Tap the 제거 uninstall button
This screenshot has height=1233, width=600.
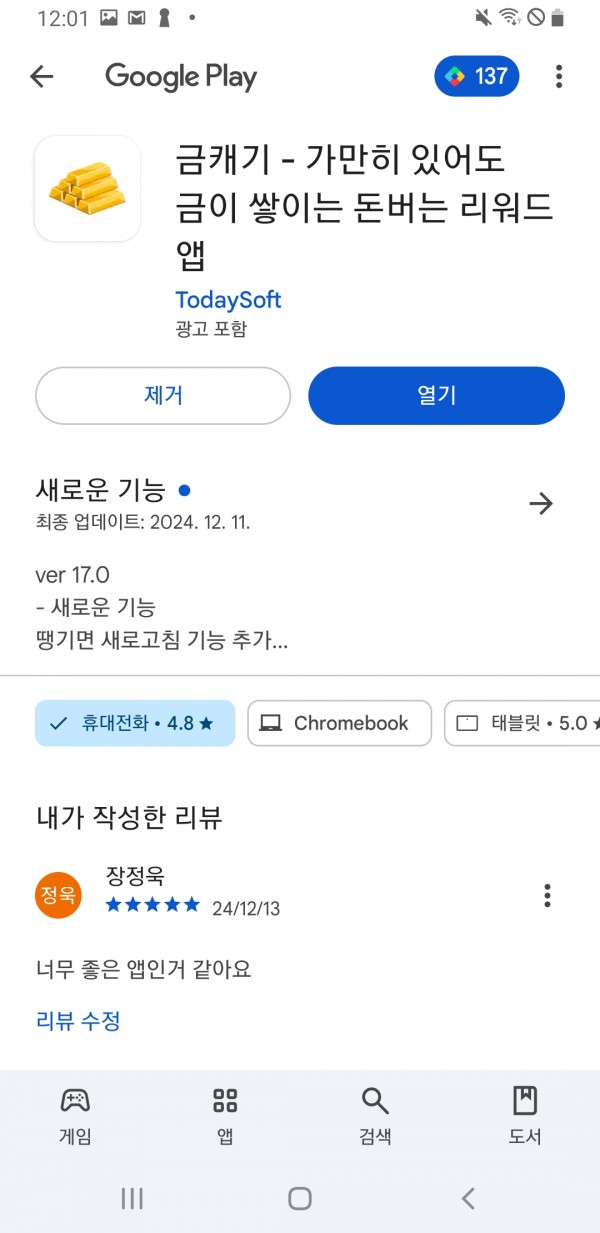click(163, 396)
